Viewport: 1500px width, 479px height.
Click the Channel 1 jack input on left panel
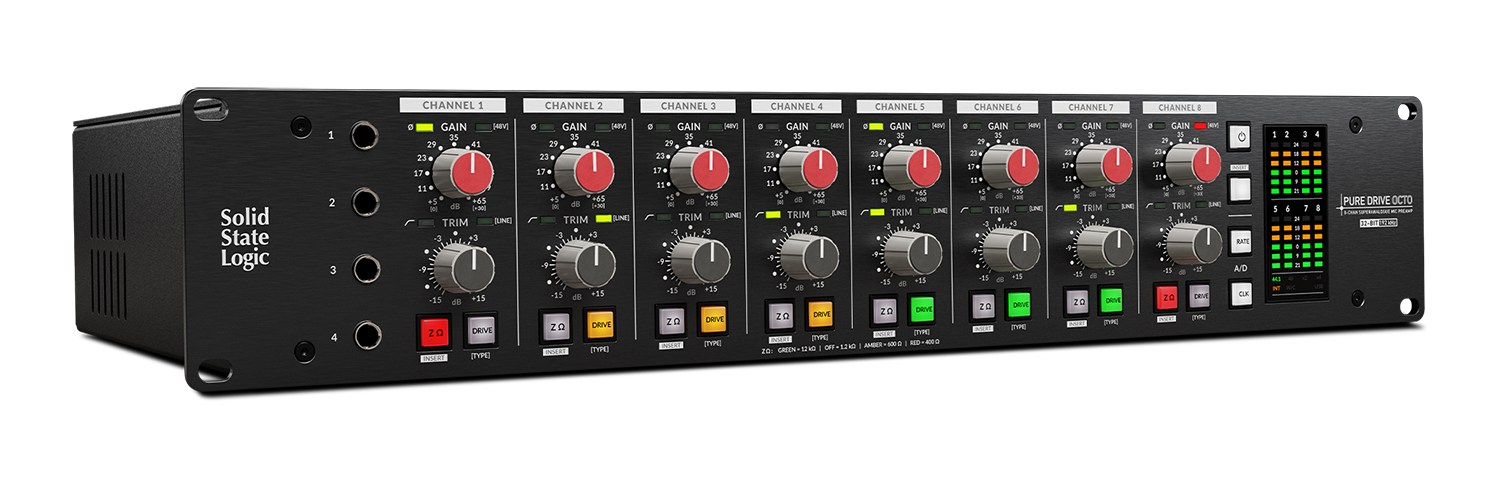[364, 135]
